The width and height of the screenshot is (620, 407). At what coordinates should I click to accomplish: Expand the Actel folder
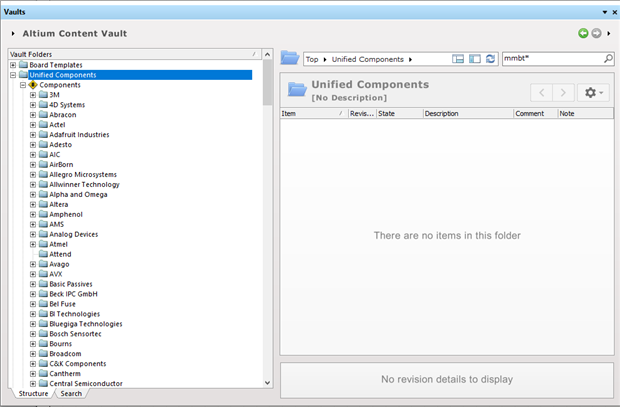33,125
